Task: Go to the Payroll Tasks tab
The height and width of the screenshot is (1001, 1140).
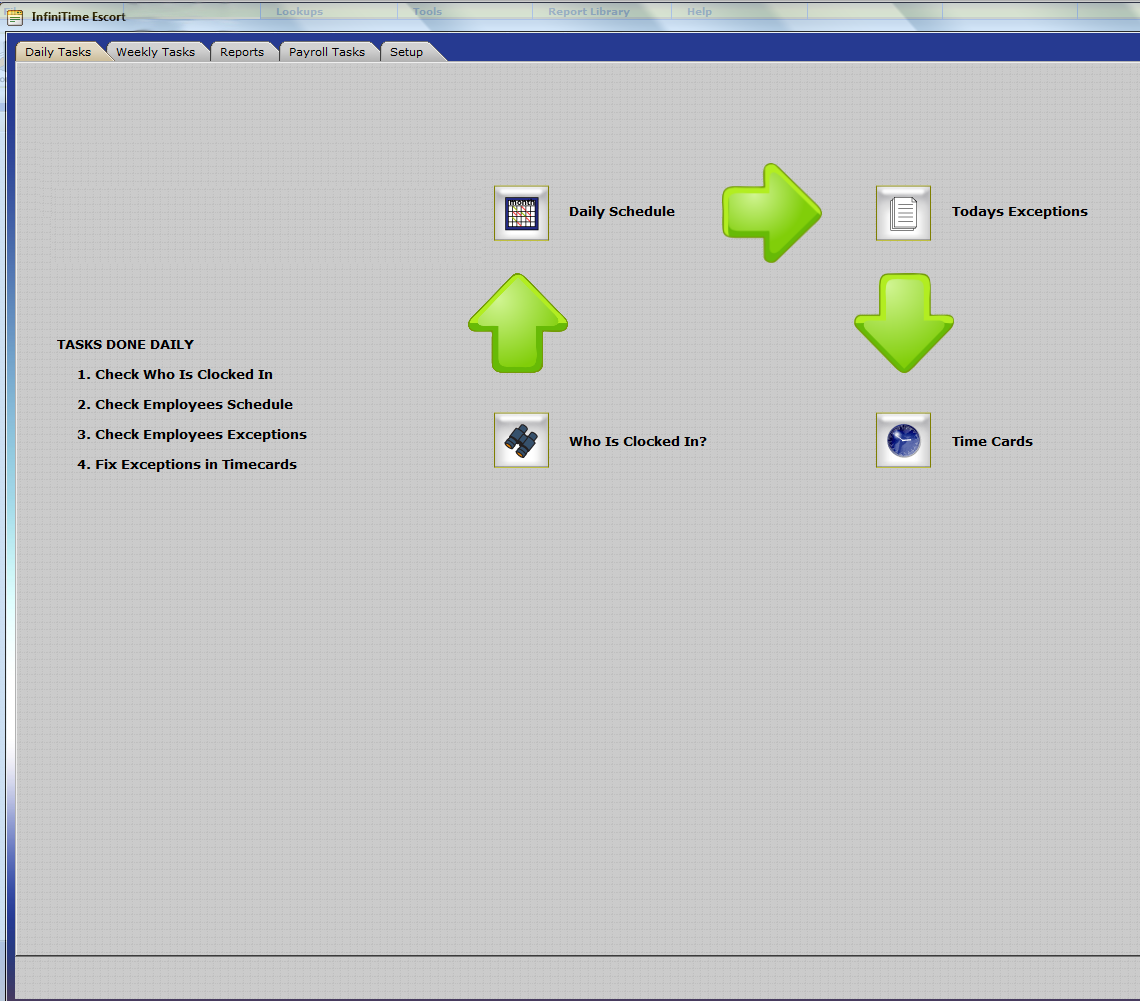Action: coord(327,52)
